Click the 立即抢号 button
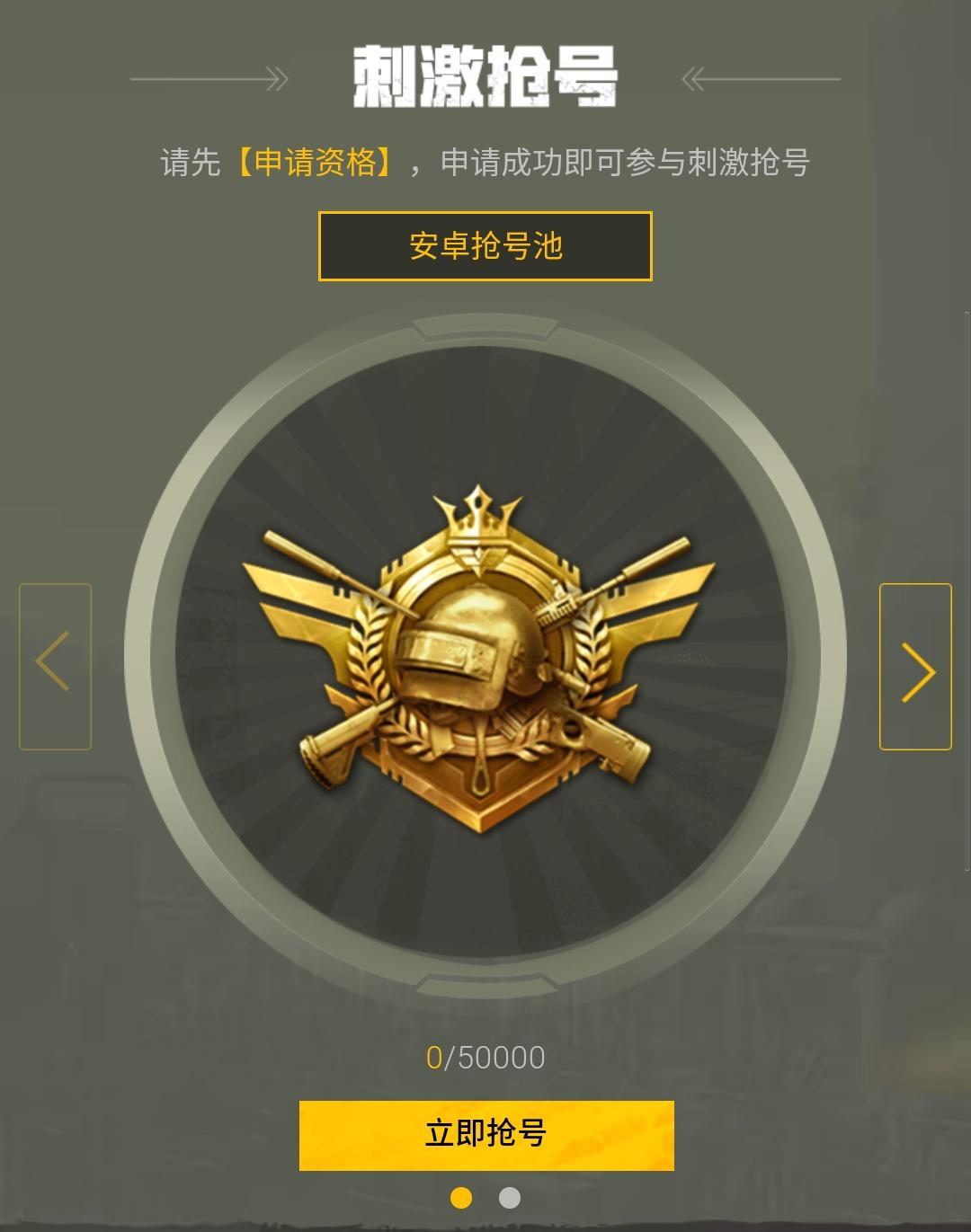This screenshot has width=971, height=1232. [486, 1135]
